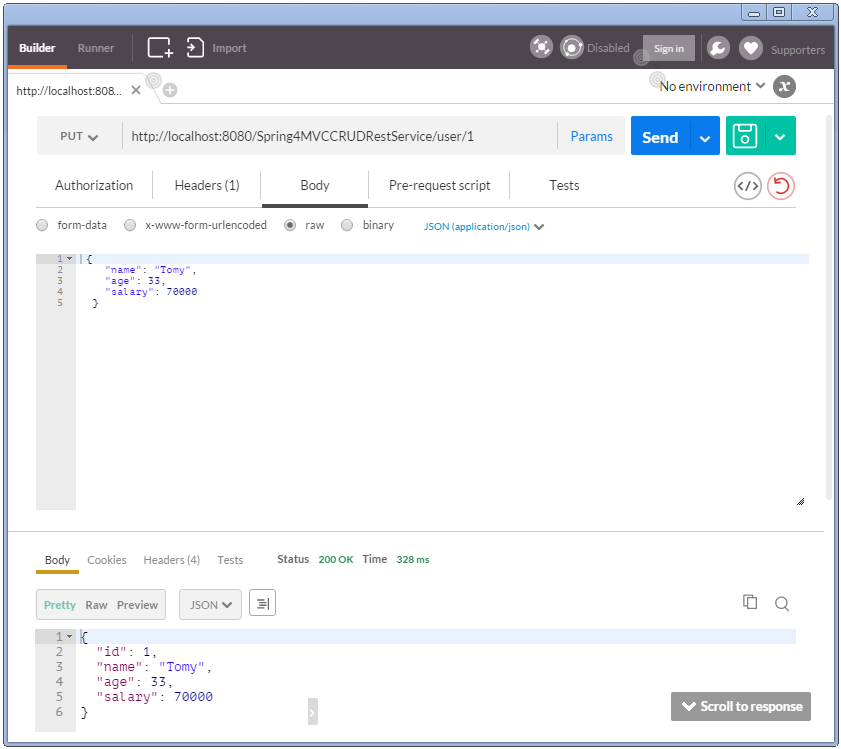Click the Disabled interceptor icon
Screen dimensions: 841x749
click(x=571, y=47)
